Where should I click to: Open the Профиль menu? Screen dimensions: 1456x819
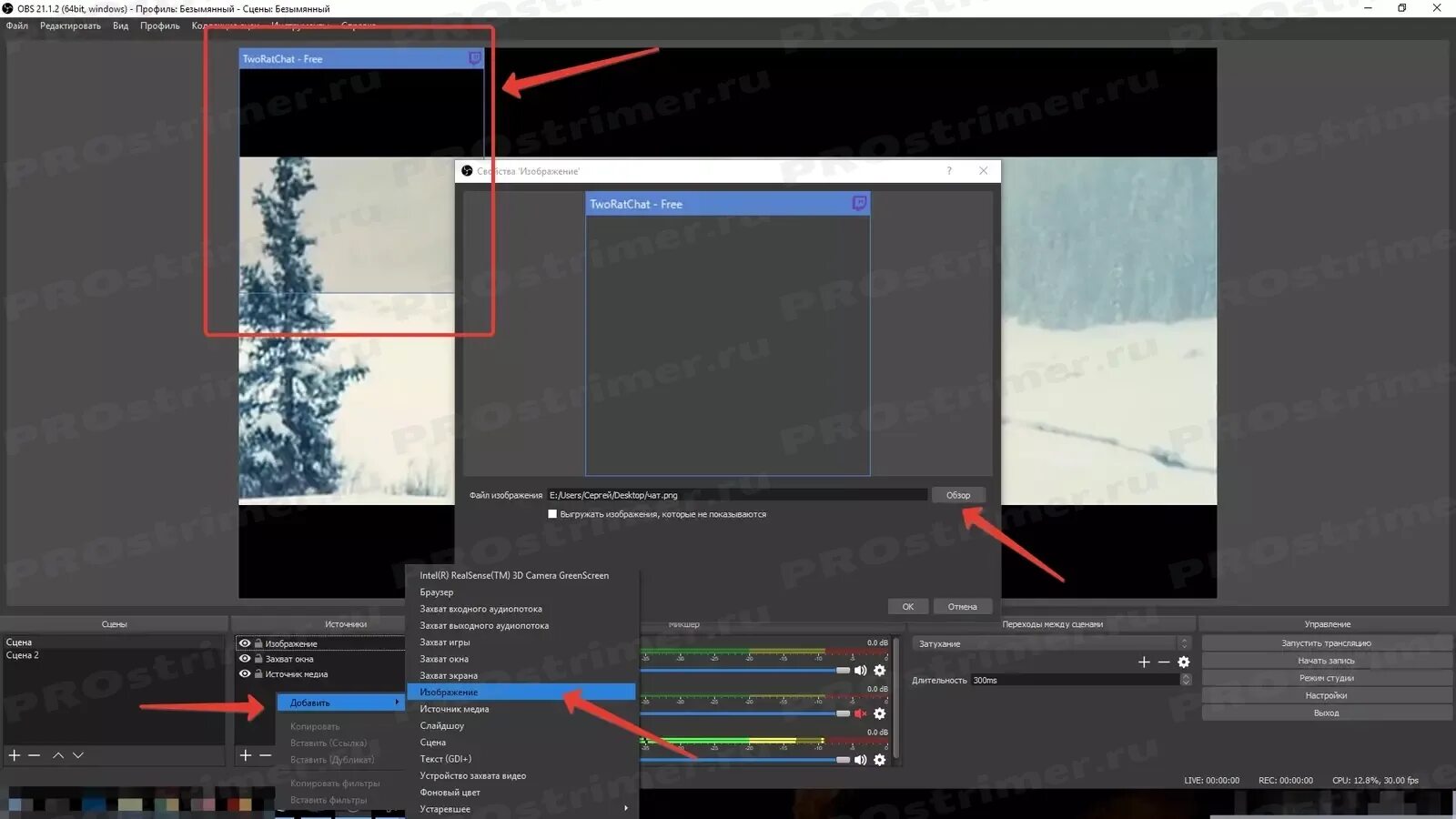point(160,25)
